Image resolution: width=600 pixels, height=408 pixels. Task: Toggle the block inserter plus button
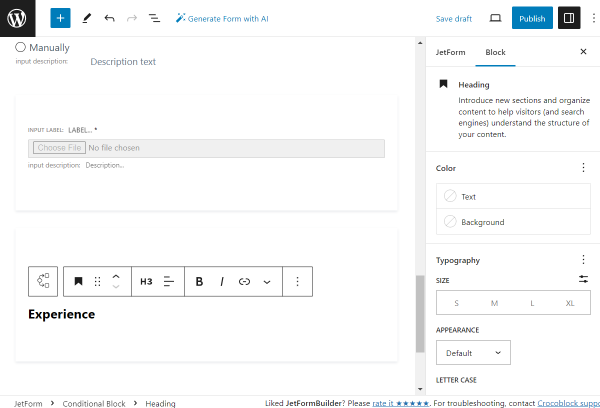tap(60, 18)
